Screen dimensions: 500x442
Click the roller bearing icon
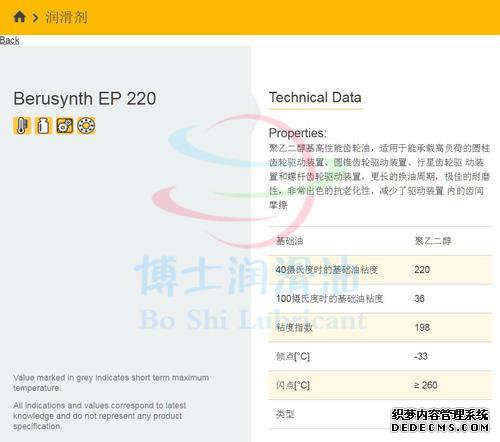click(86, 126)
